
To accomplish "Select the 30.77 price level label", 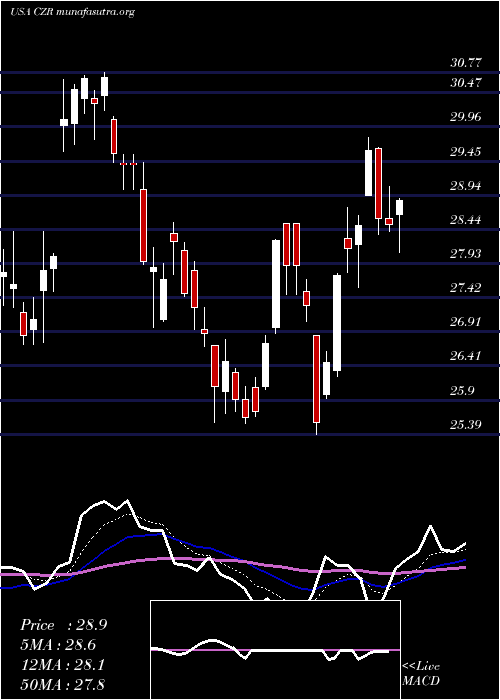I will point(466,63).
